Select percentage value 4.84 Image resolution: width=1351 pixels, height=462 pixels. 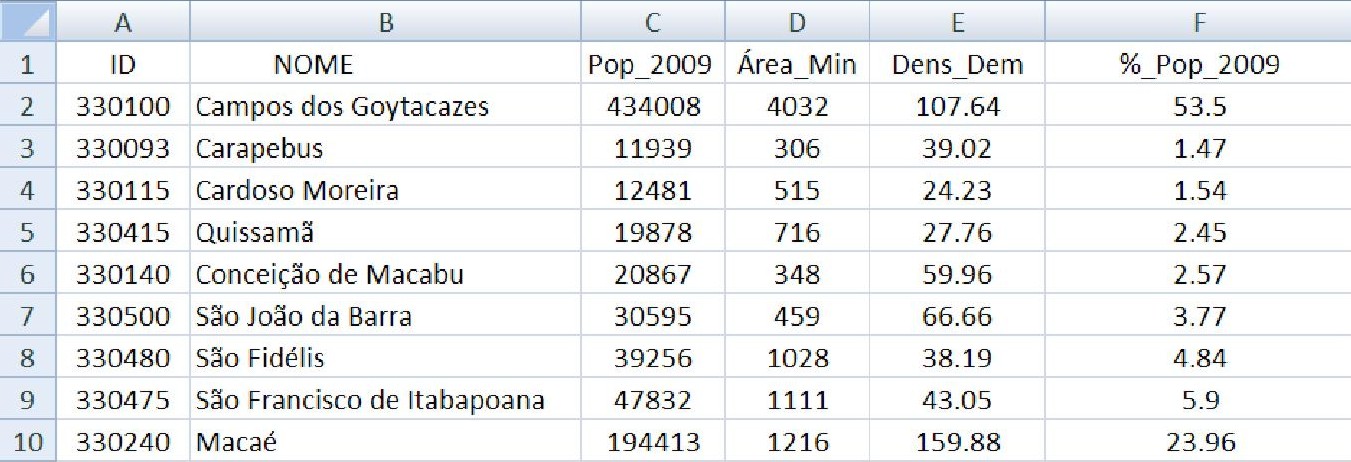(x=1198, y=358)
